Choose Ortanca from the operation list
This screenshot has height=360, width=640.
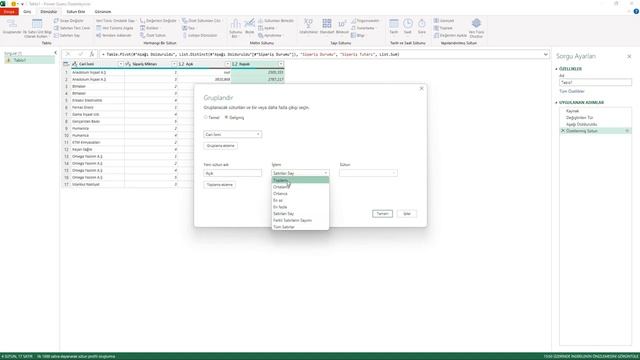(x=300, y=193)
